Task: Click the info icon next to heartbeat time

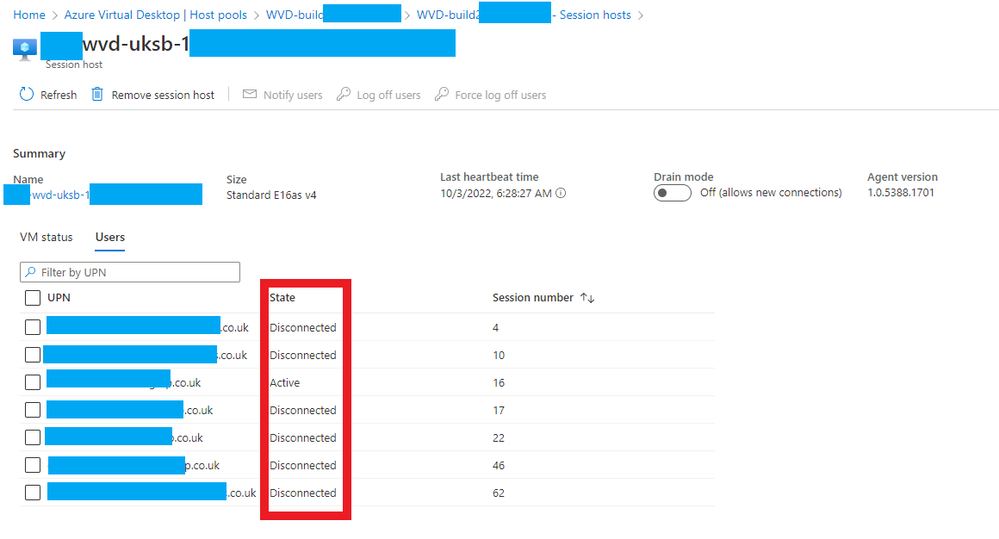Action: click(561, 193)
